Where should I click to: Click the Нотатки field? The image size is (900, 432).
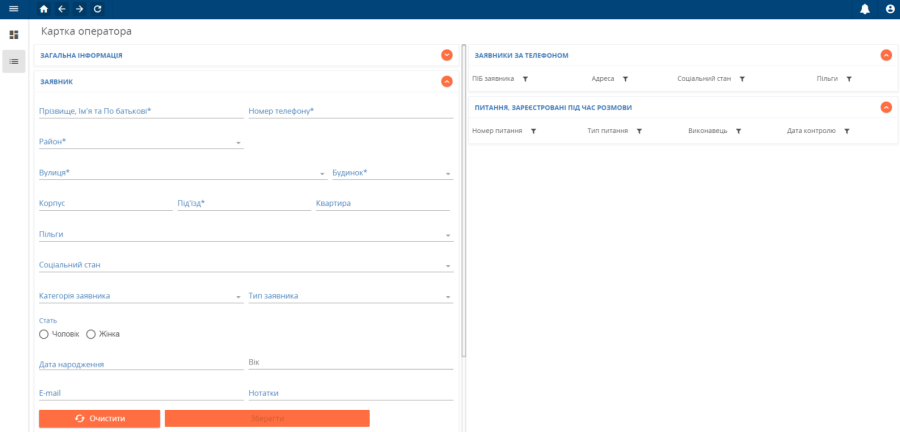351,394
